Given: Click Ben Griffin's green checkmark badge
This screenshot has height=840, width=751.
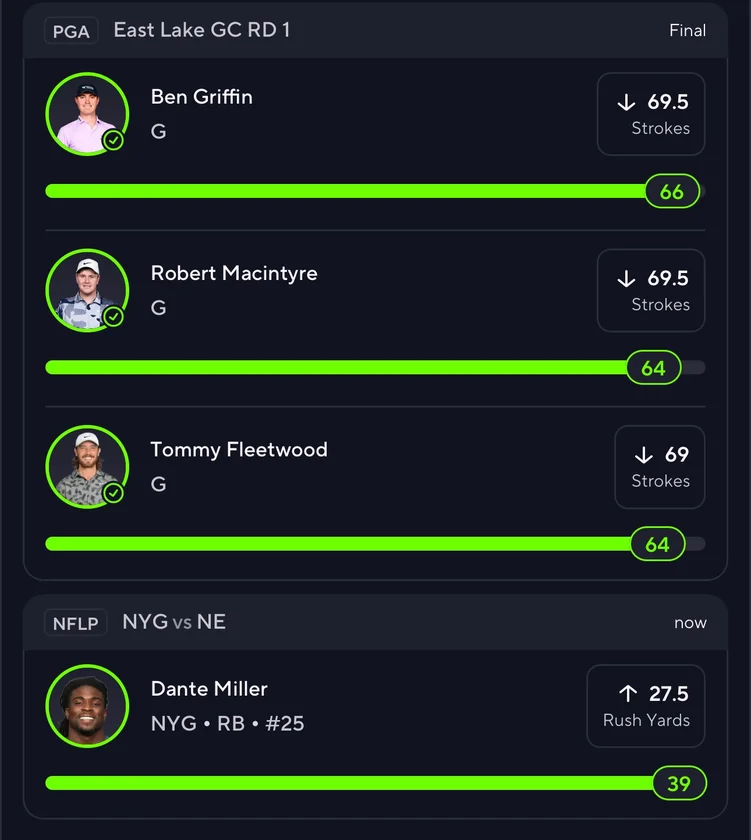Looking at the screenshot, I should [114, 141].
